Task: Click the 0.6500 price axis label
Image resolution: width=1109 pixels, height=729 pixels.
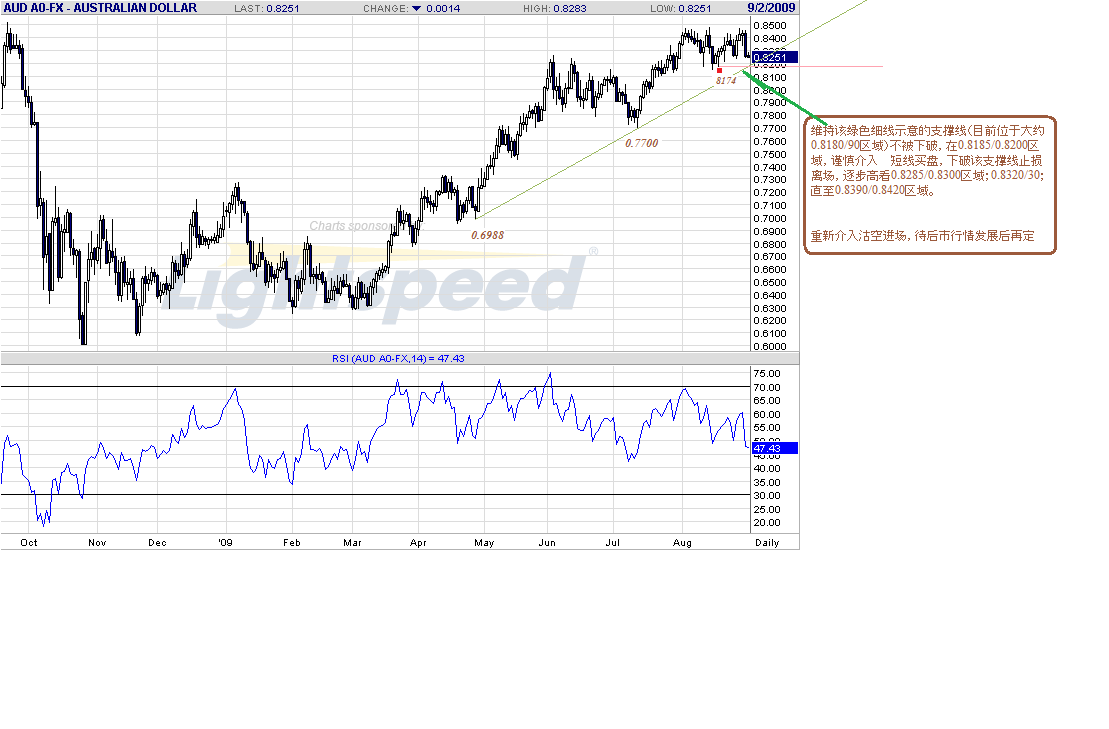Action: 770,282
